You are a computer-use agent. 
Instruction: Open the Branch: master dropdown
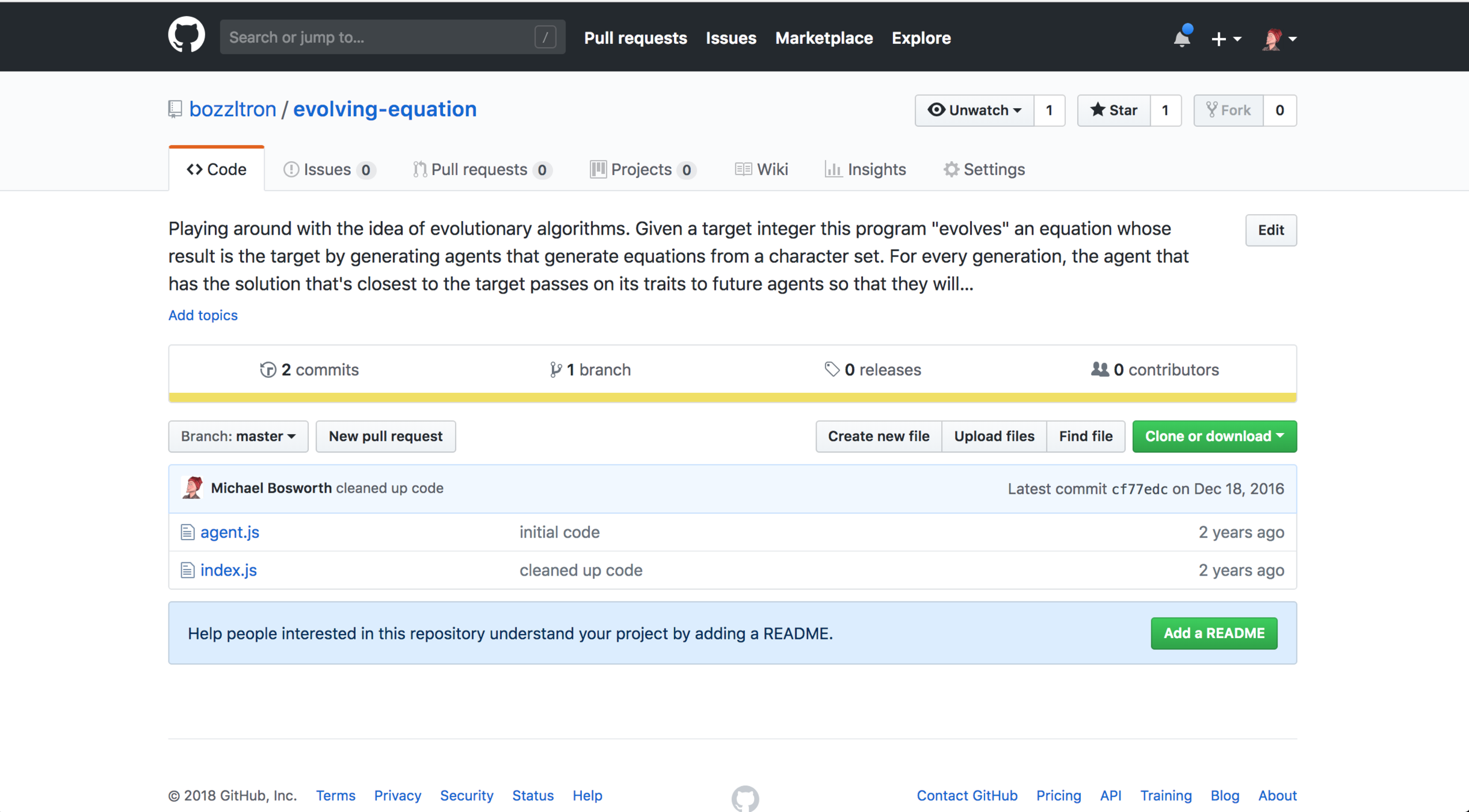(x=238, y=436)
